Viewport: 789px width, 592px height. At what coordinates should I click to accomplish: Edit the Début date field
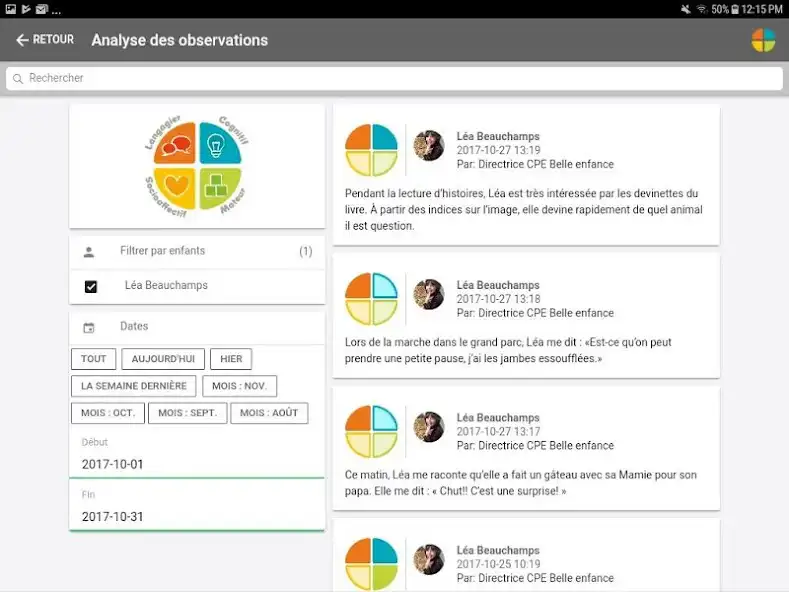[197, 464]
